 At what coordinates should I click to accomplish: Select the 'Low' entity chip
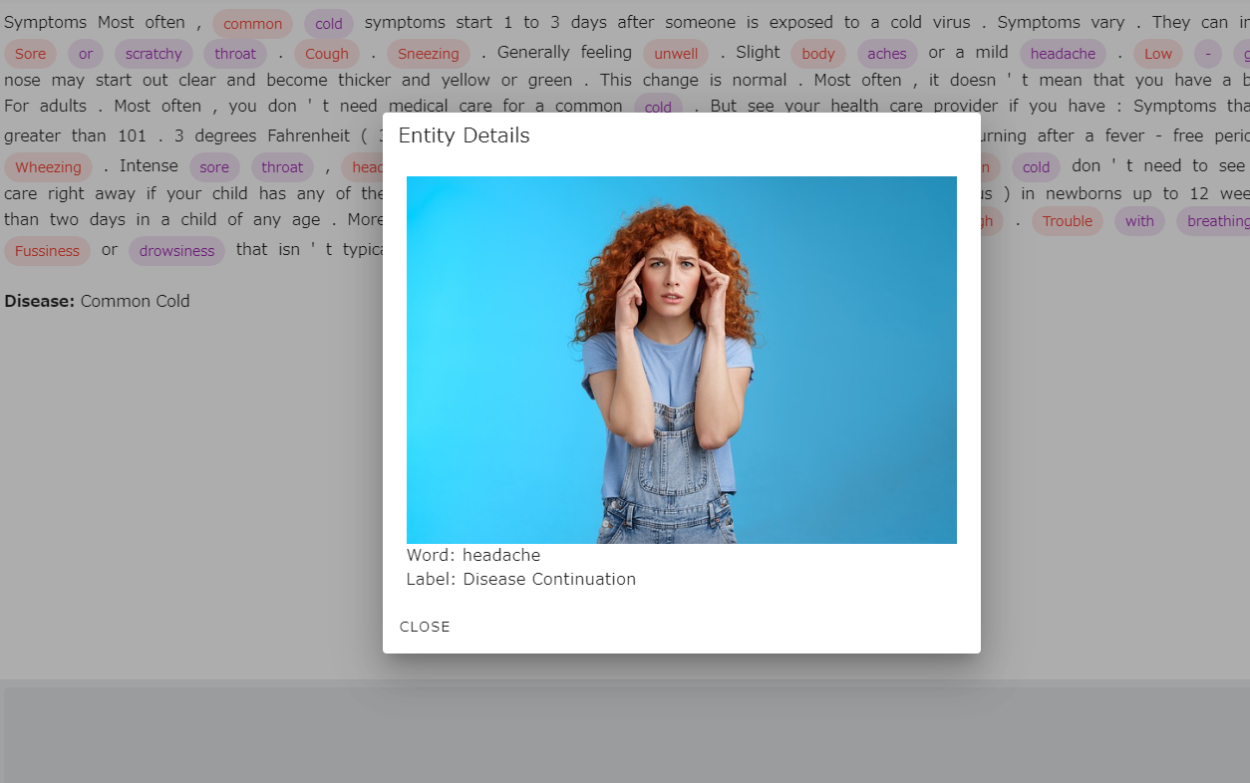click(x=1158, y=54)
